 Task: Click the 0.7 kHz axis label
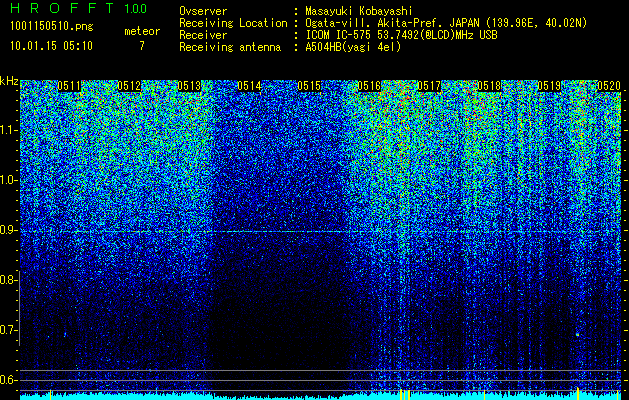coord(8,330)
